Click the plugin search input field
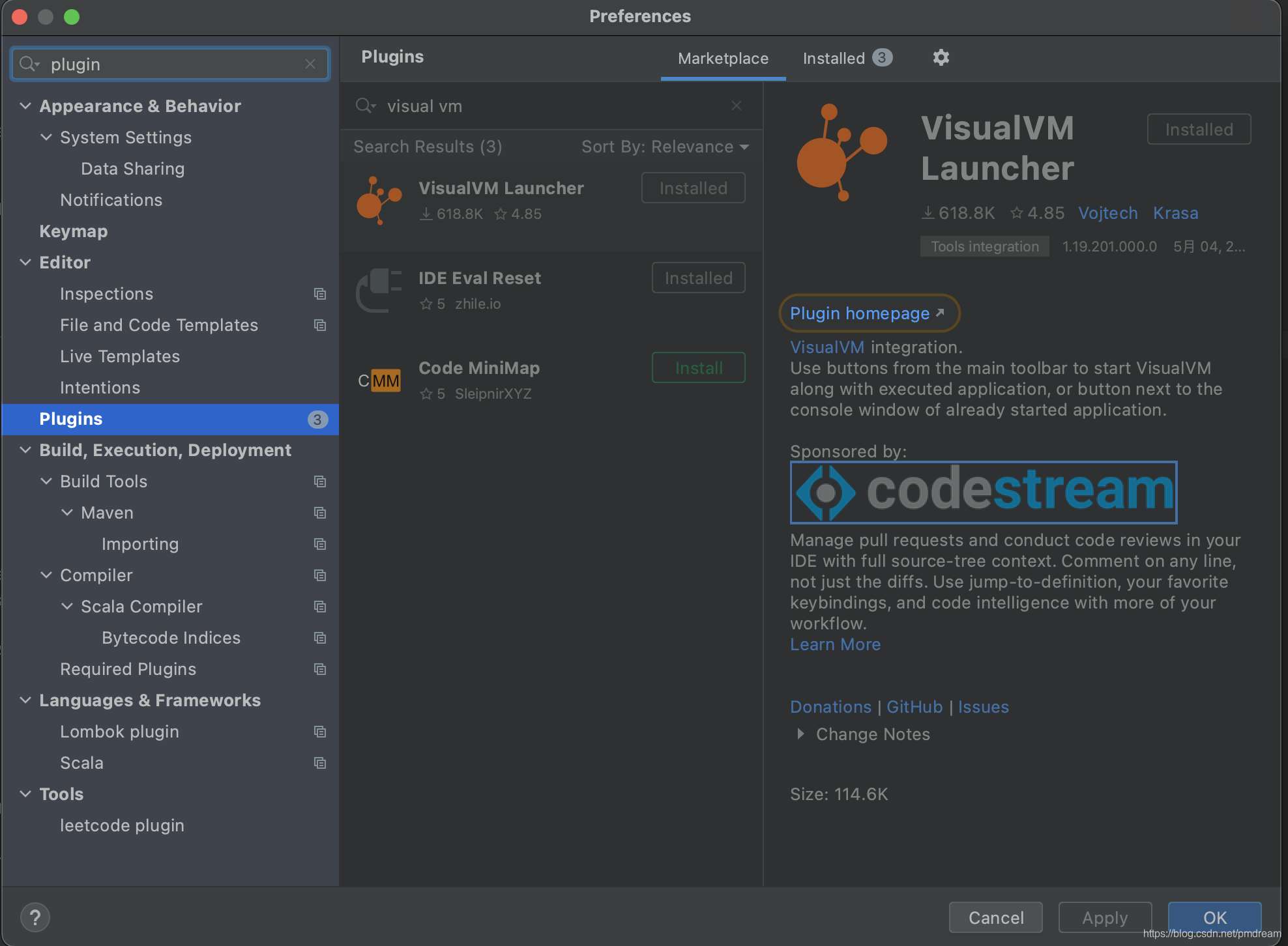 [x=554, y=106]
